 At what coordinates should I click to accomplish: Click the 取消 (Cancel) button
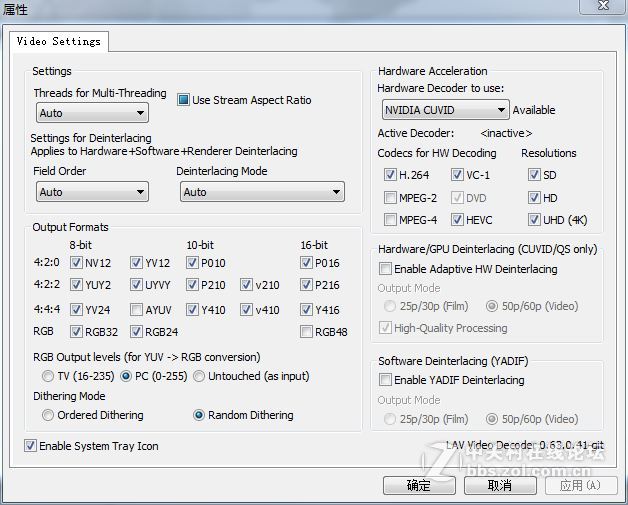tap(499, 485)
